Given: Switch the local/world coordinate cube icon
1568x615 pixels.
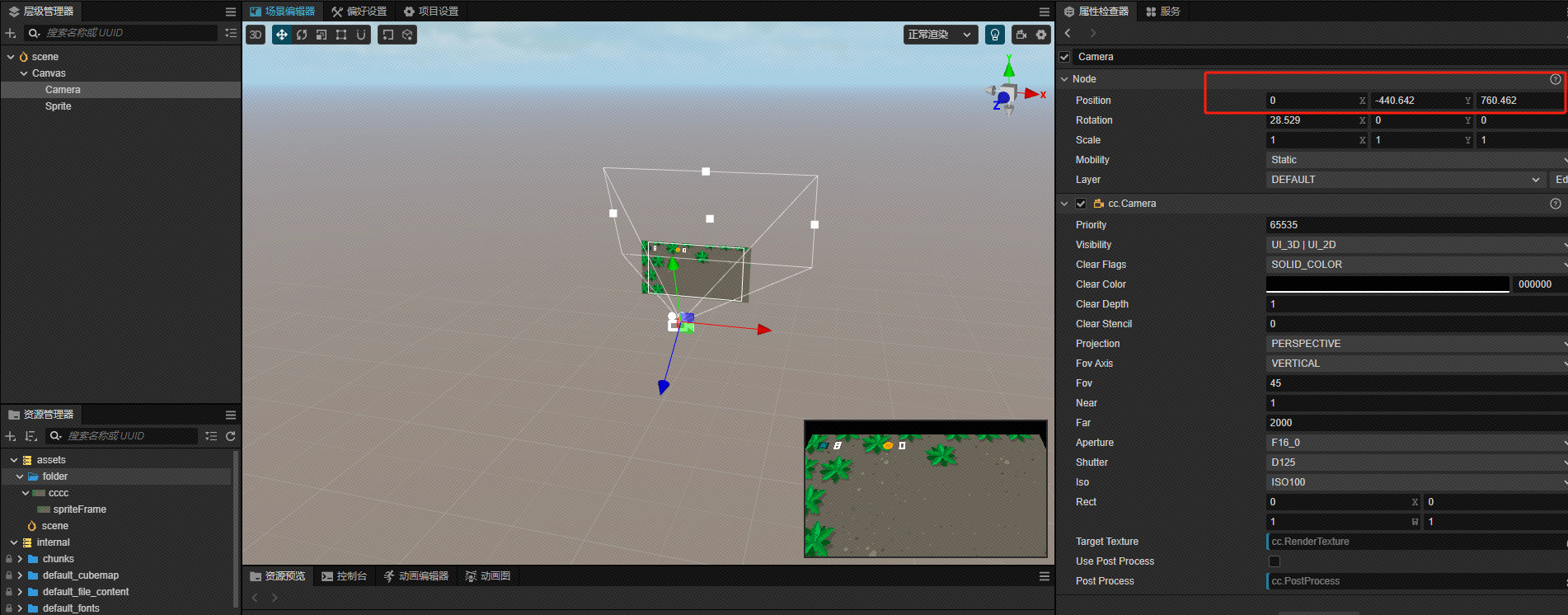Looking at the screenshot, I should point(407,35).
